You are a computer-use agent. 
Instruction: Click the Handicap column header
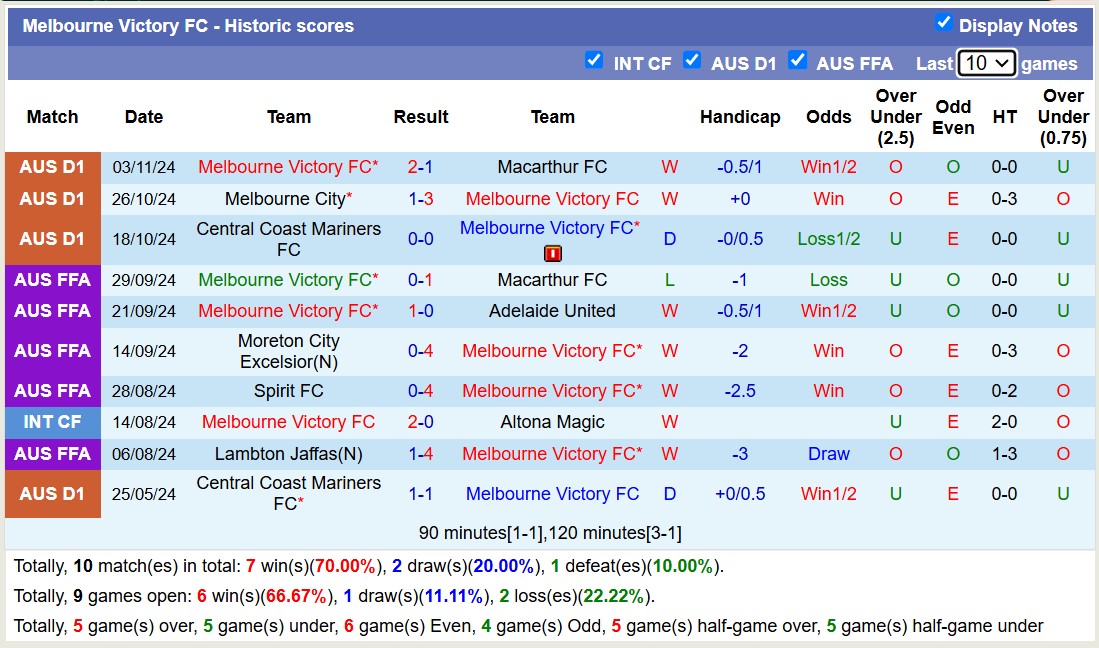click(x=740, y=117)
